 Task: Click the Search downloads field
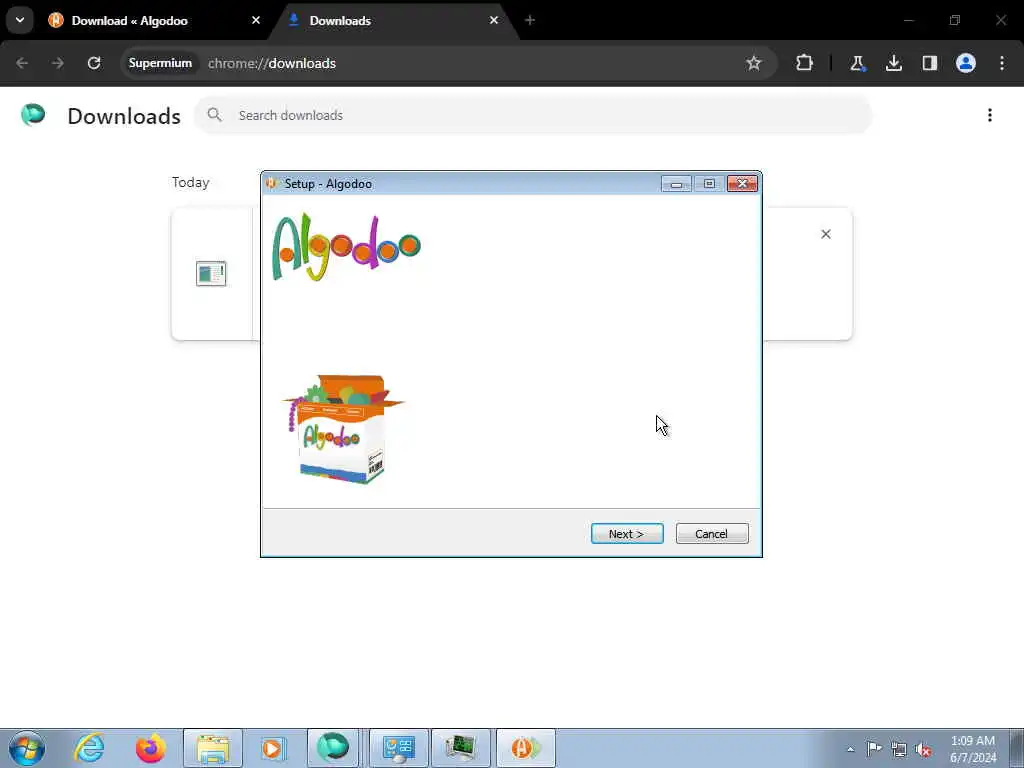pyautogui.click(x=533, y=115)
